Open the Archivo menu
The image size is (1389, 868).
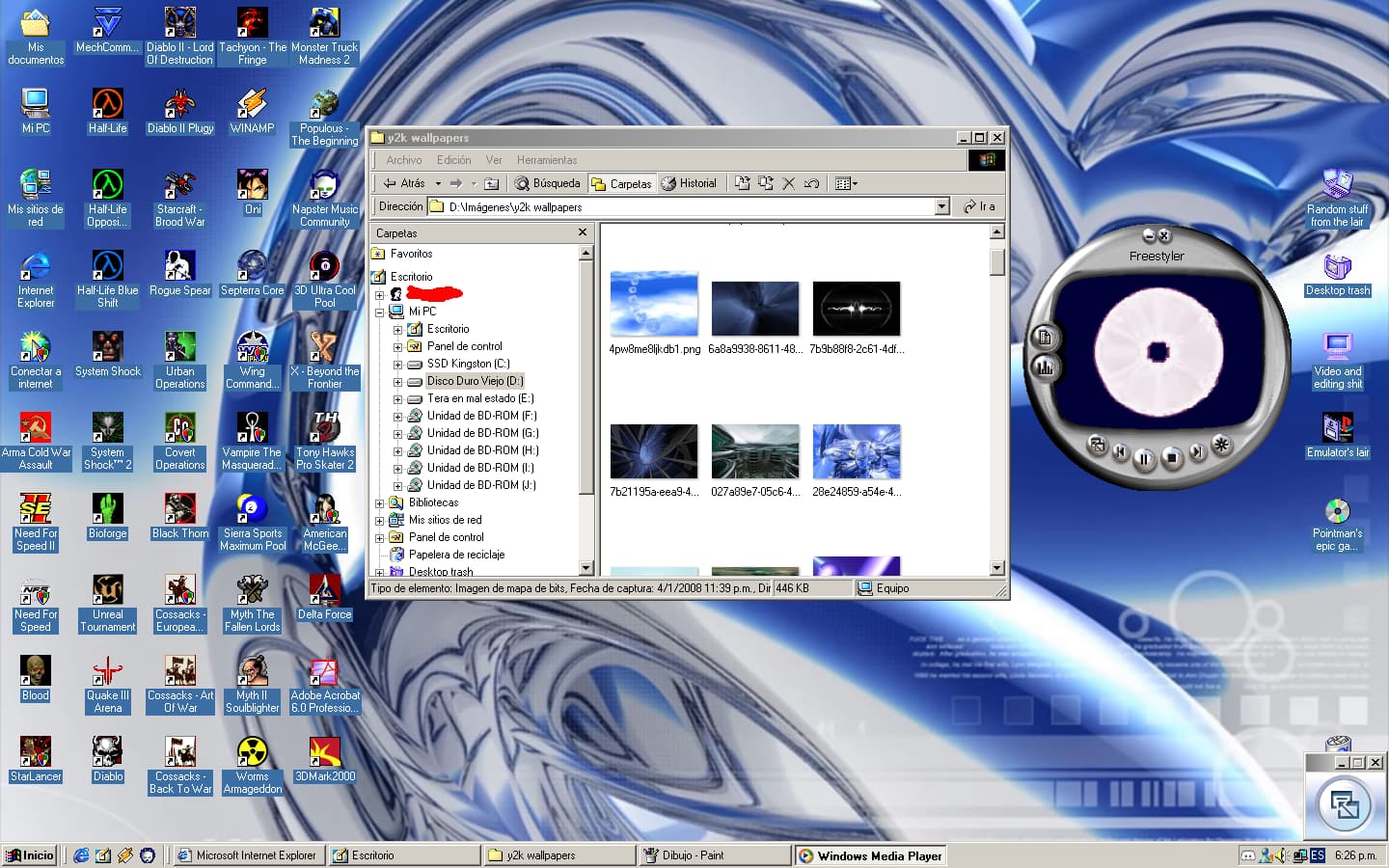[403, 160]
